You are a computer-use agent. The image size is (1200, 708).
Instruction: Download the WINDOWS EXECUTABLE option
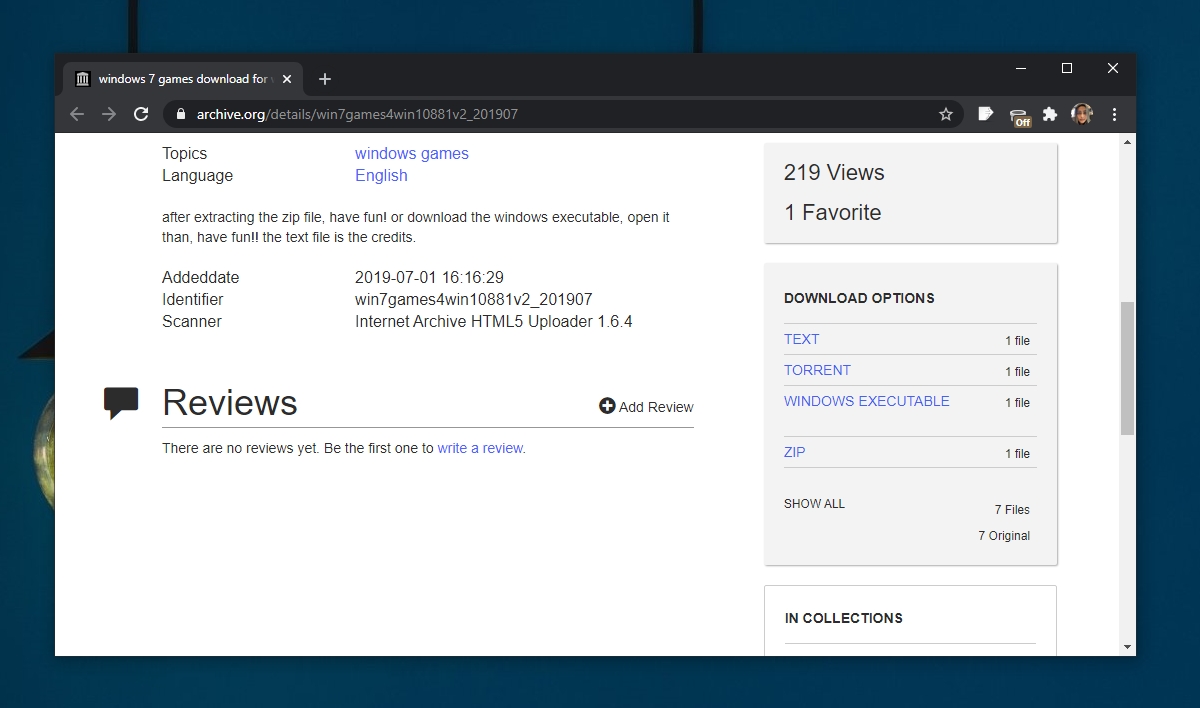(x=867, y=401)
